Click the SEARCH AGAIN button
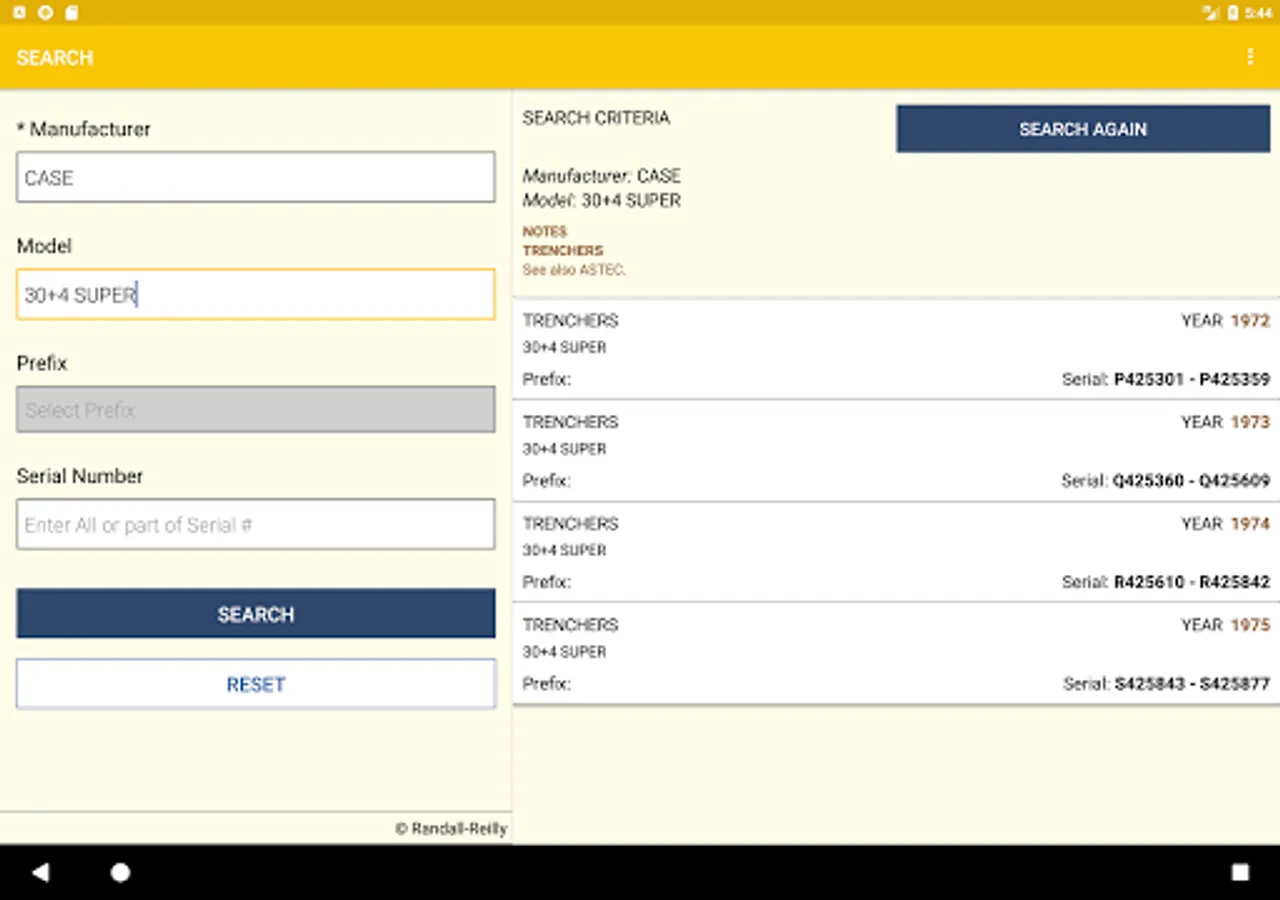 (1083, 129)
